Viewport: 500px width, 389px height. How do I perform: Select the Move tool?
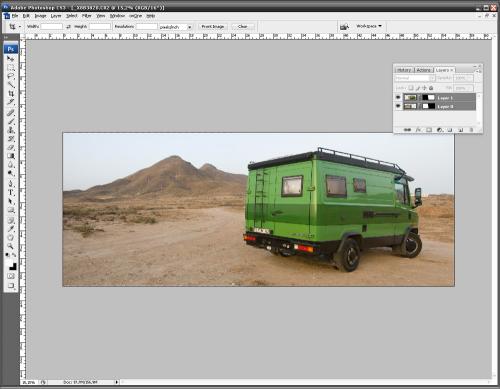11,59
